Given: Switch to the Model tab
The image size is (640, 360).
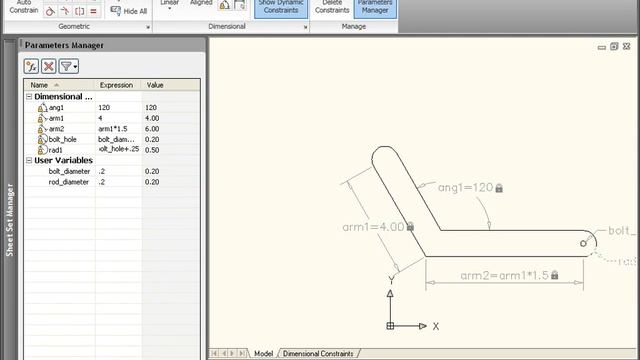Looking at the screenshot, I should [x=263, y=353].
